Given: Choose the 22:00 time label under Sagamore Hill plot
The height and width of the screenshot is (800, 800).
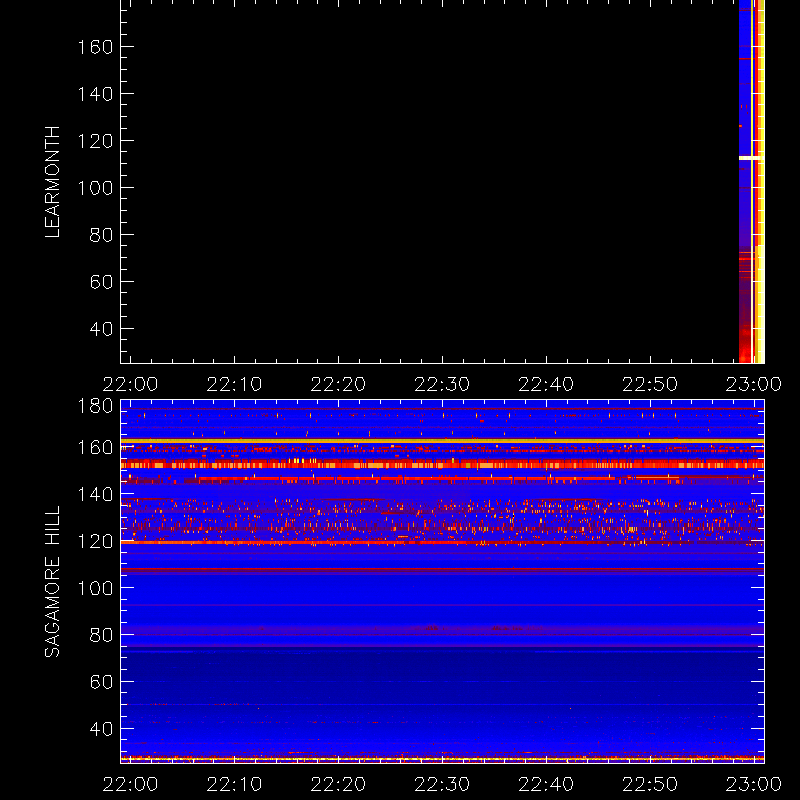Looking at the screenshot, I should 130,784.
